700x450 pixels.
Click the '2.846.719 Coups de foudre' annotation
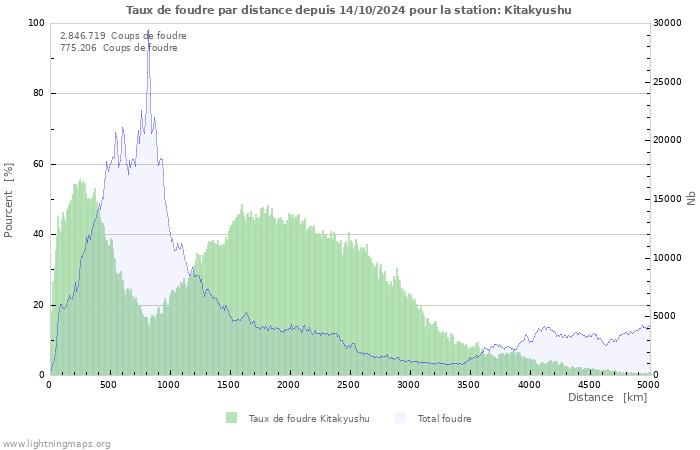[123, 36]
